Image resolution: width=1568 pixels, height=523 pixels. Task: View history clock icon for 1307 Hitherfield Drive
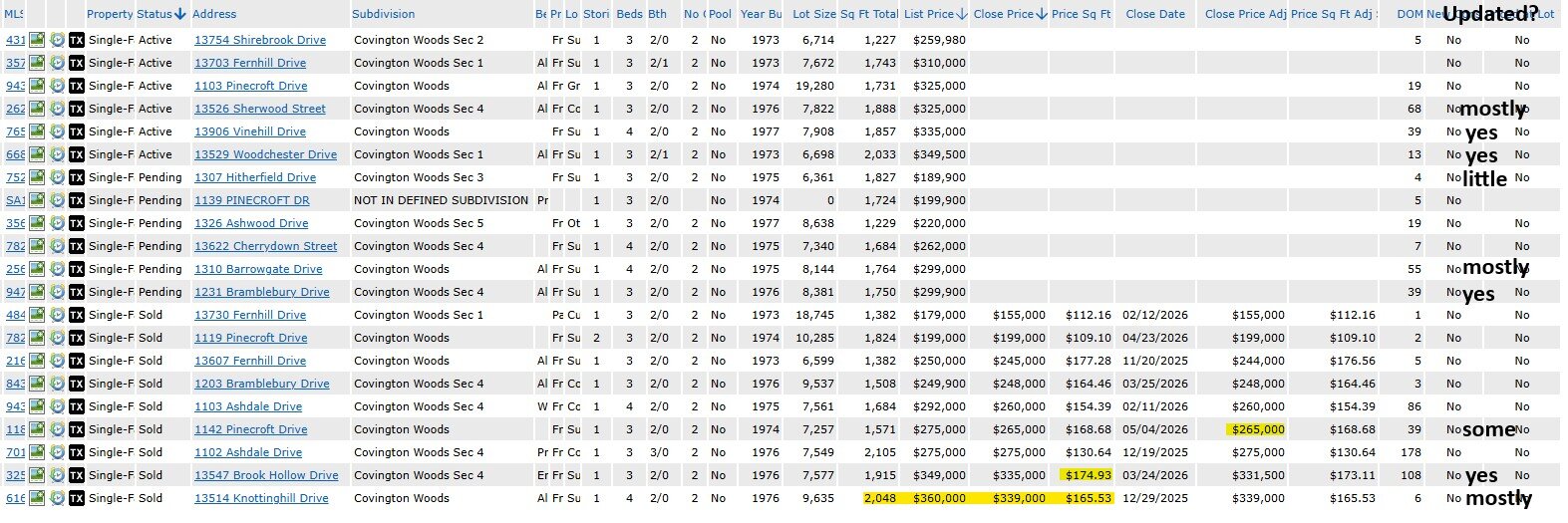(57, 177)
